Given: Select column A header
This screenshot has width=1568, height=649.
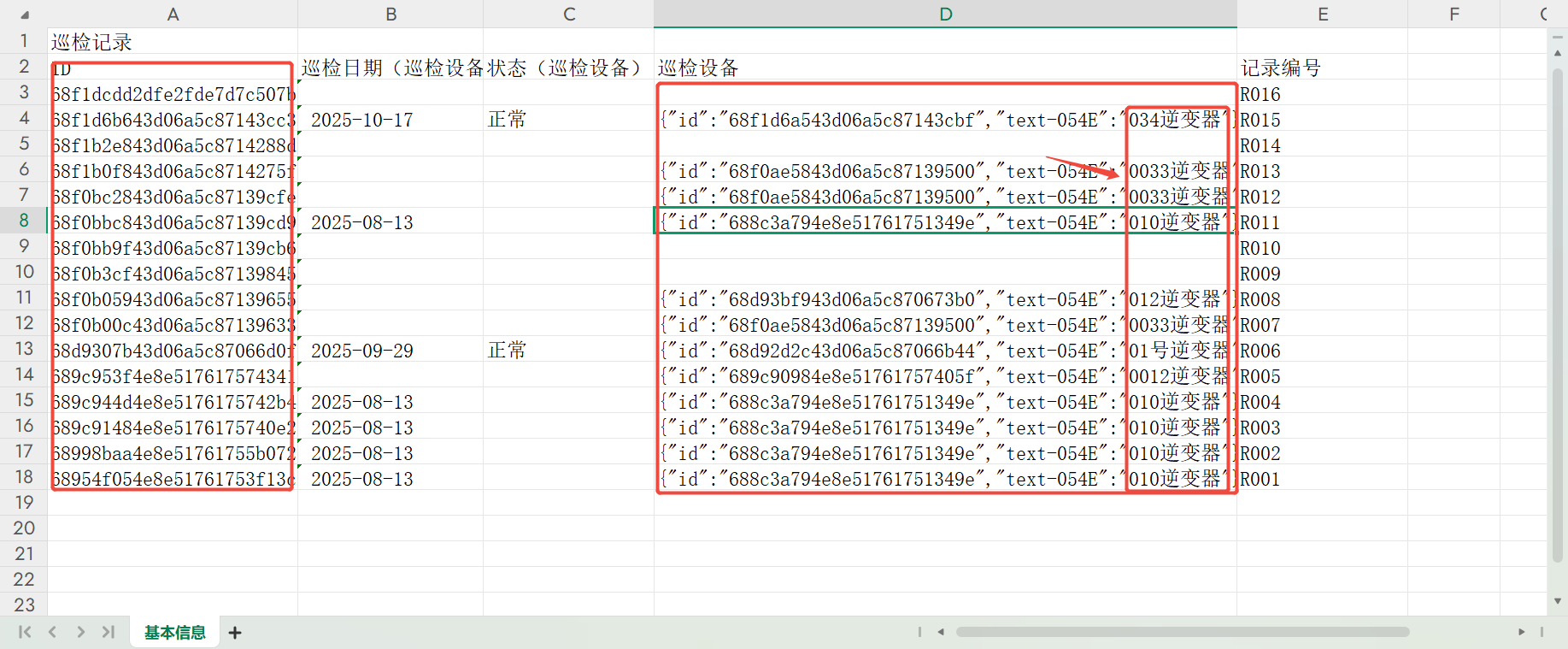Looking at the screenshot, I should (x=173, y=15).
